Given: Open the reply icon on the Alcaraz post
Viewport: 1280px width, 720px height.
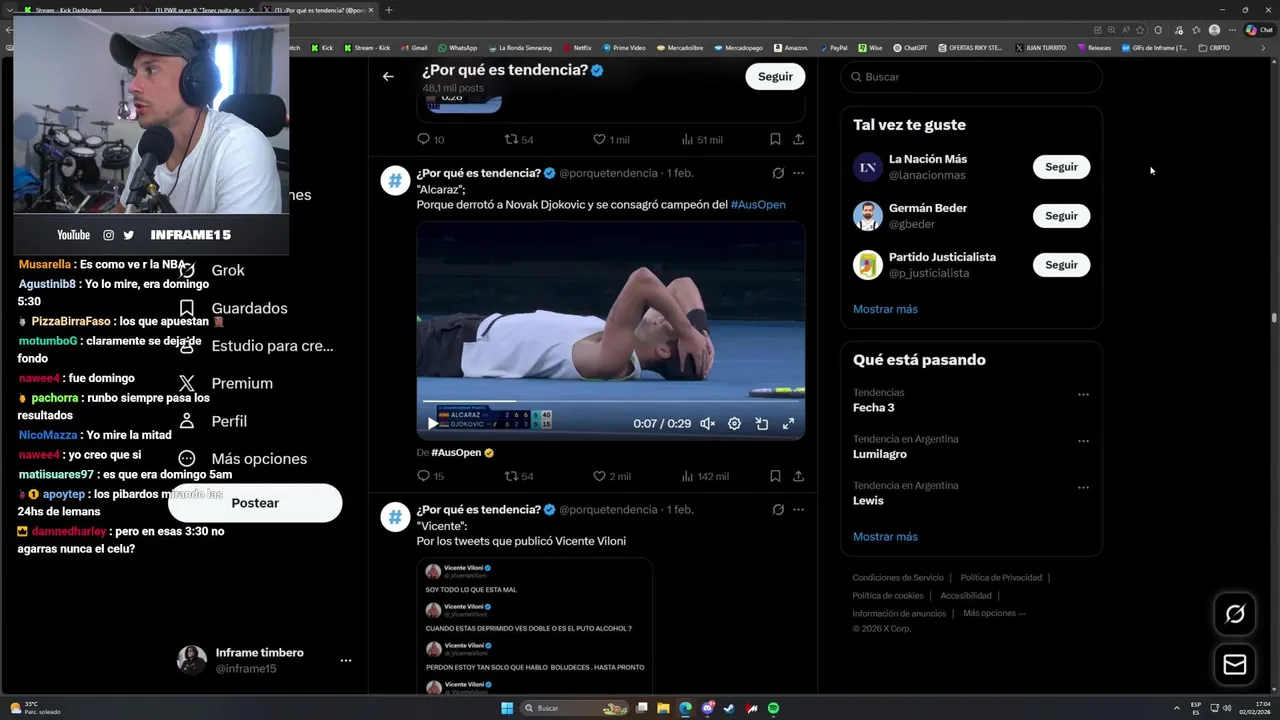Looking at the screenshot, I should point(423,476).
